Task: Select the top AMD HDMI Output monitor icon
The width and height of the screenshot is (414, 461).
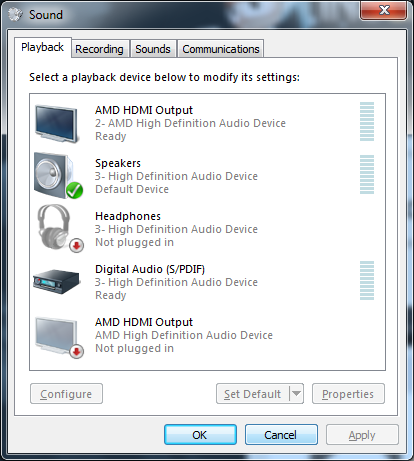Action: pyautogui.click(x=57, y=123)
